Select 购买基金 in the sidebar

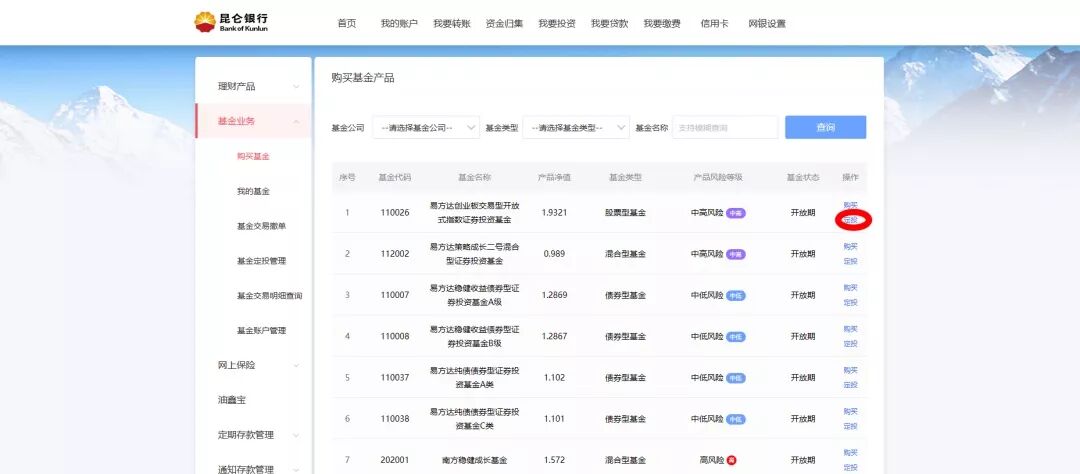click(x=253, y=156)
